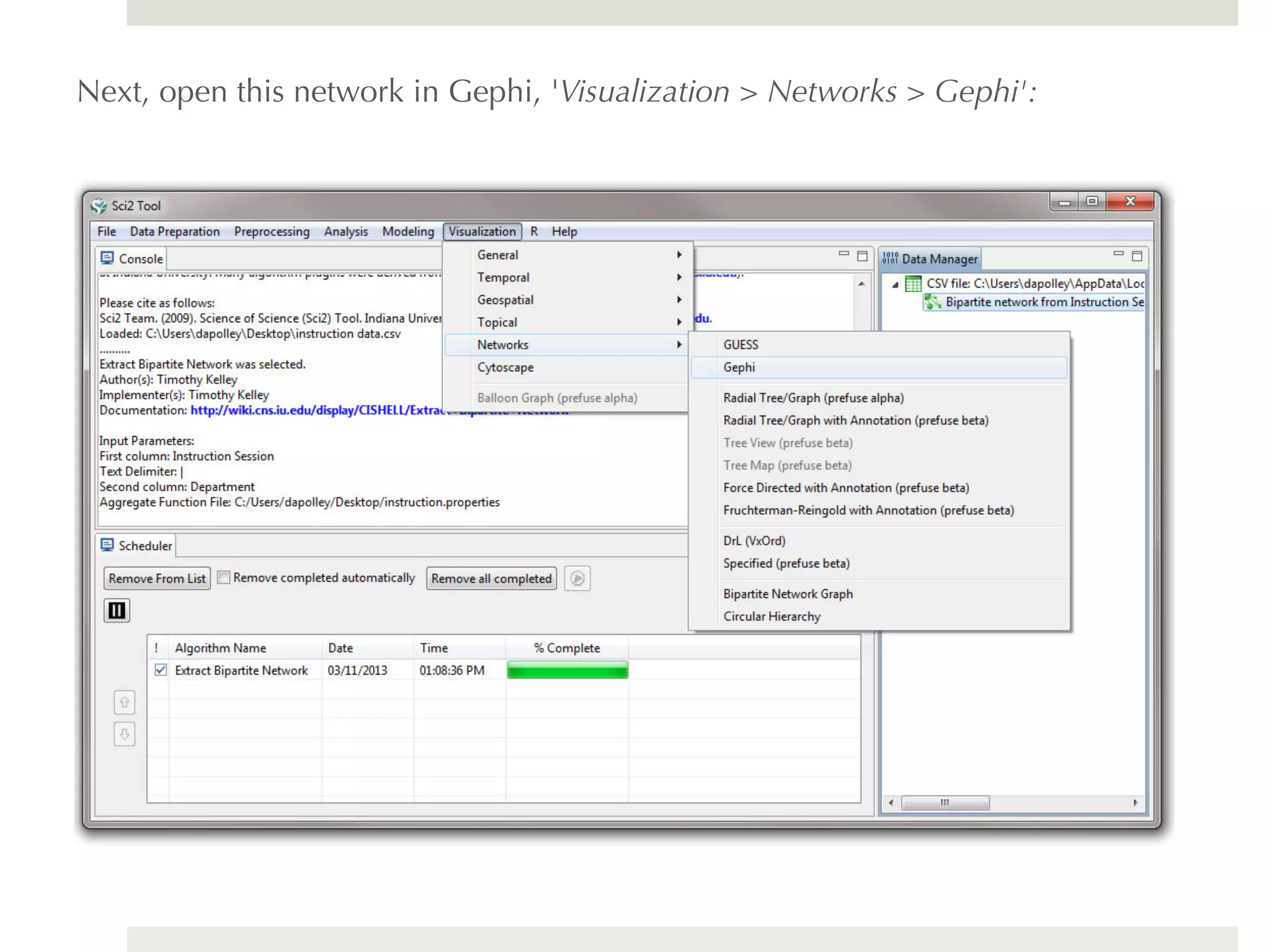This screenshot has width=1270, height=952.
Task: Click the greyed-out play button in Scheduler
Action: pyautogui.click(x=577, y=578)
